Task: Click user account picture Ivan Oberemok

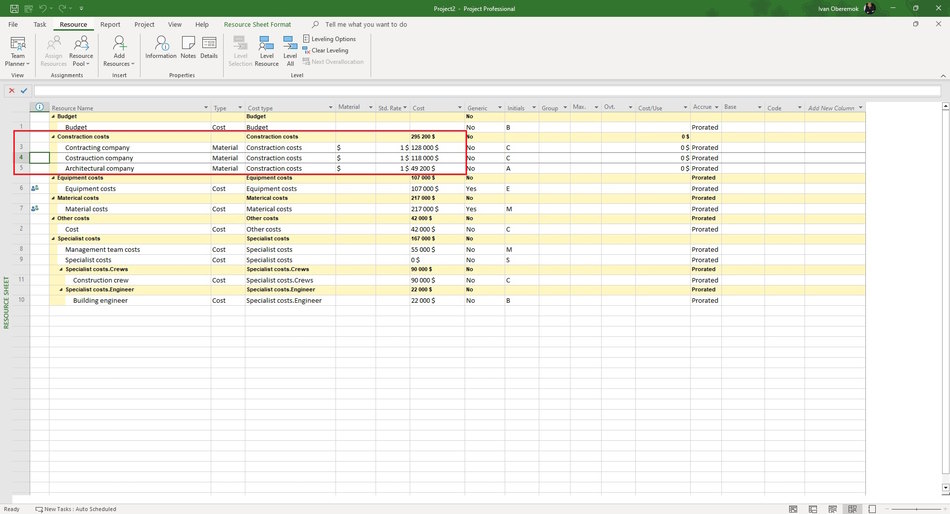Action: [x=870, y=8]
